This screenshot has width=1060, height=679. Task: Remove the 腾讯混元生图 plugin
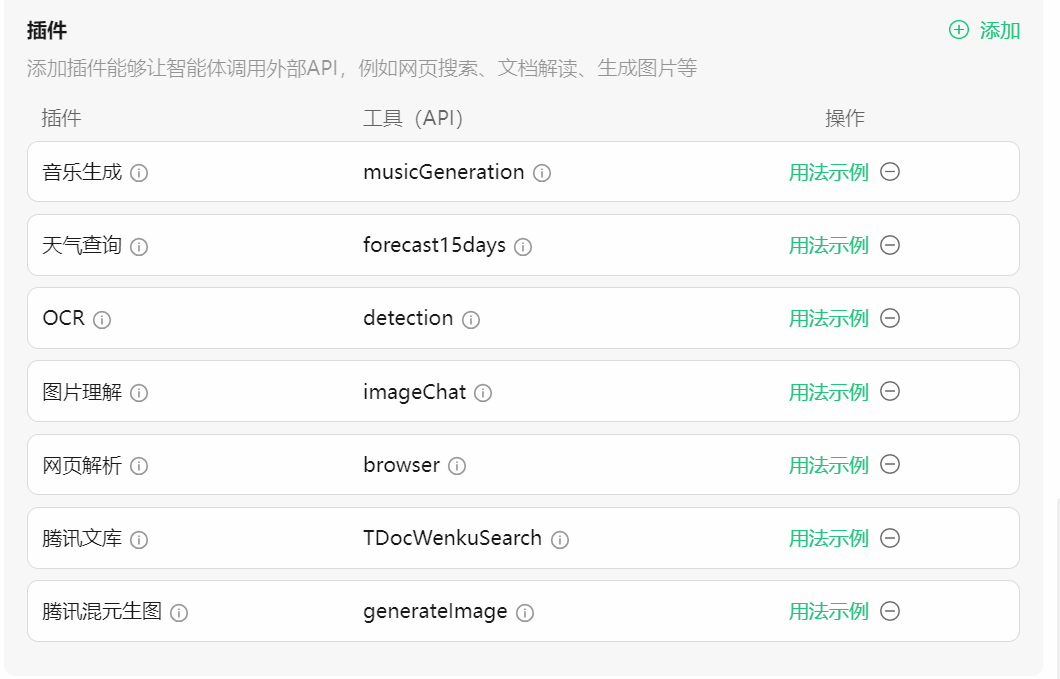click(x=890, y=611)
